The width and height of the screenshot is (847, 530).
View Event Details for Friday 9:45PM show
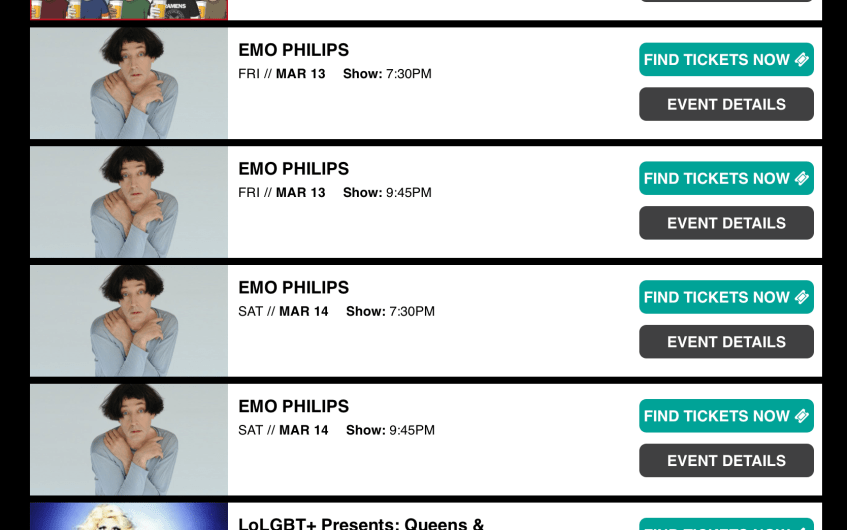(x=726, y=223)
